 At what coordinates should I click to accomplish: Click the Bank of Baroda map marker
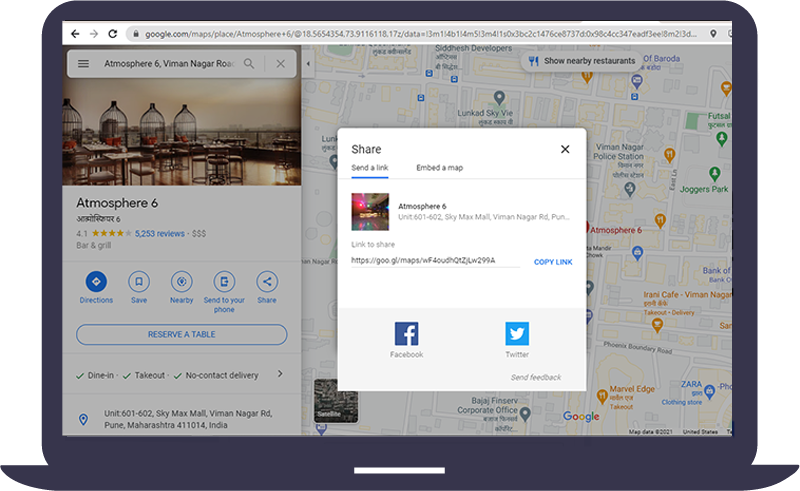637,81
